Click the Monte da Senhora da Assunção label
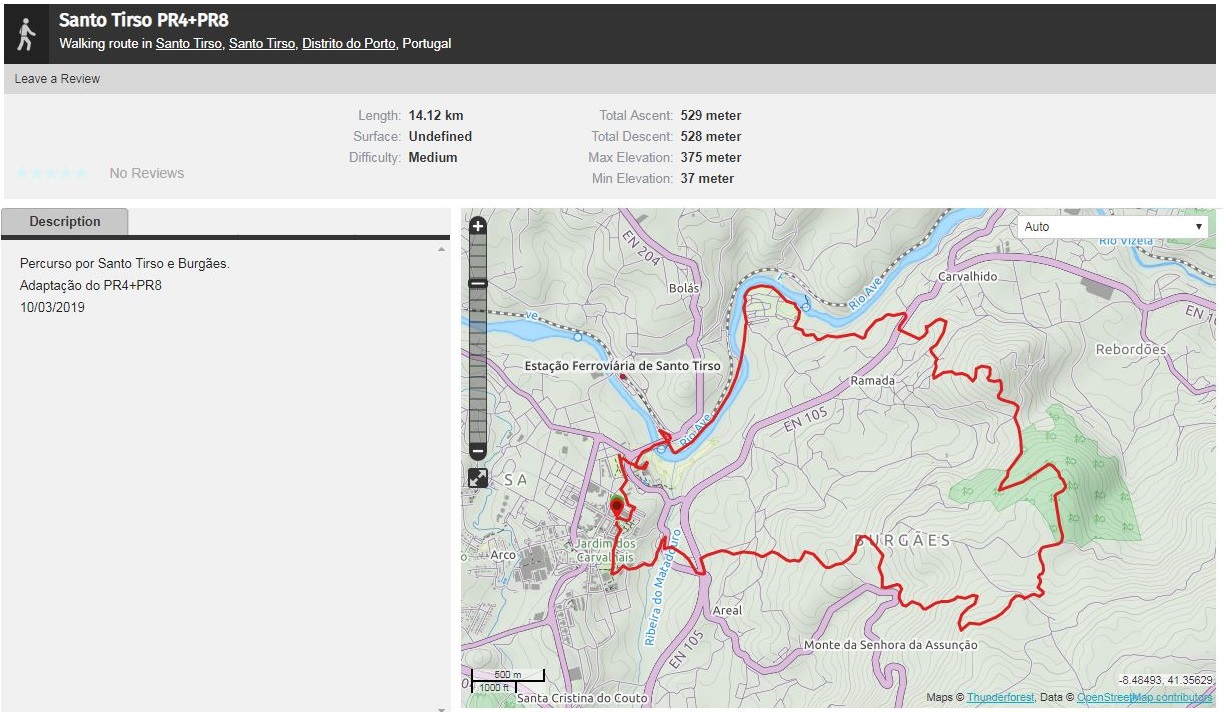This screenshot has width=1228, height=720. pyautogui.click(x=891, y=646)
